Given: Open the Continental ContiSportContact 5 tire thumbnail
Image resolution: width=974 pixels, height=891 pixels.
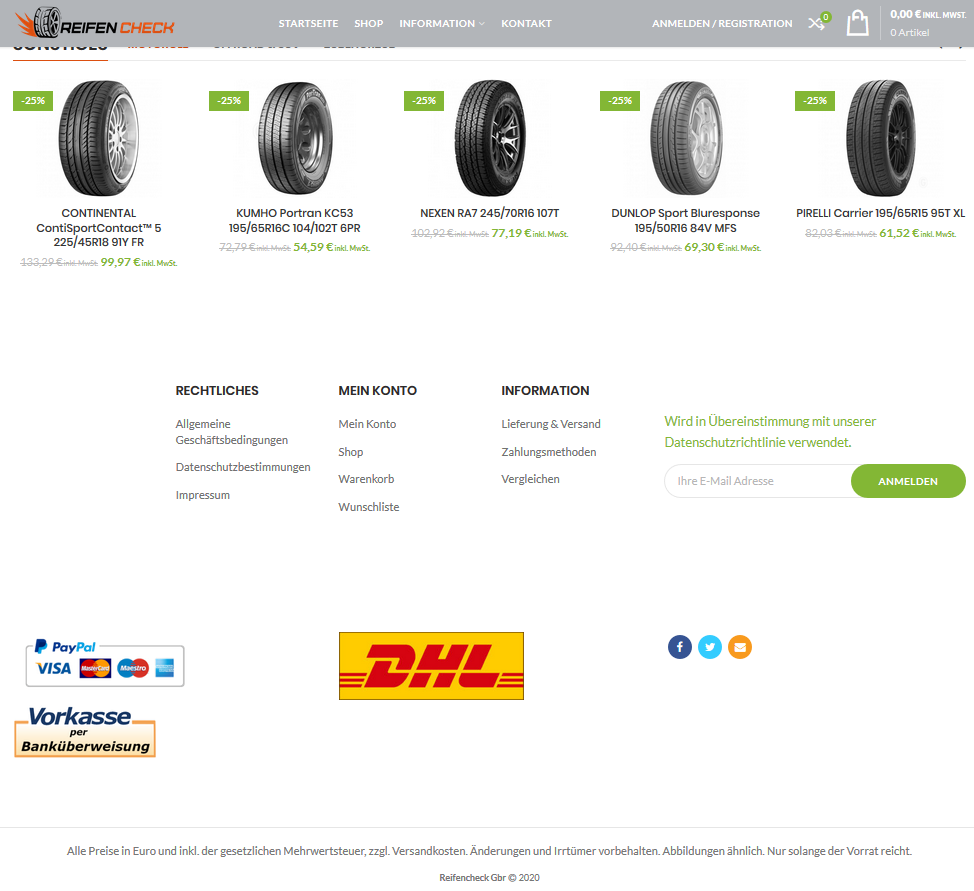Looking at the screenshot, I should (98, 138).
